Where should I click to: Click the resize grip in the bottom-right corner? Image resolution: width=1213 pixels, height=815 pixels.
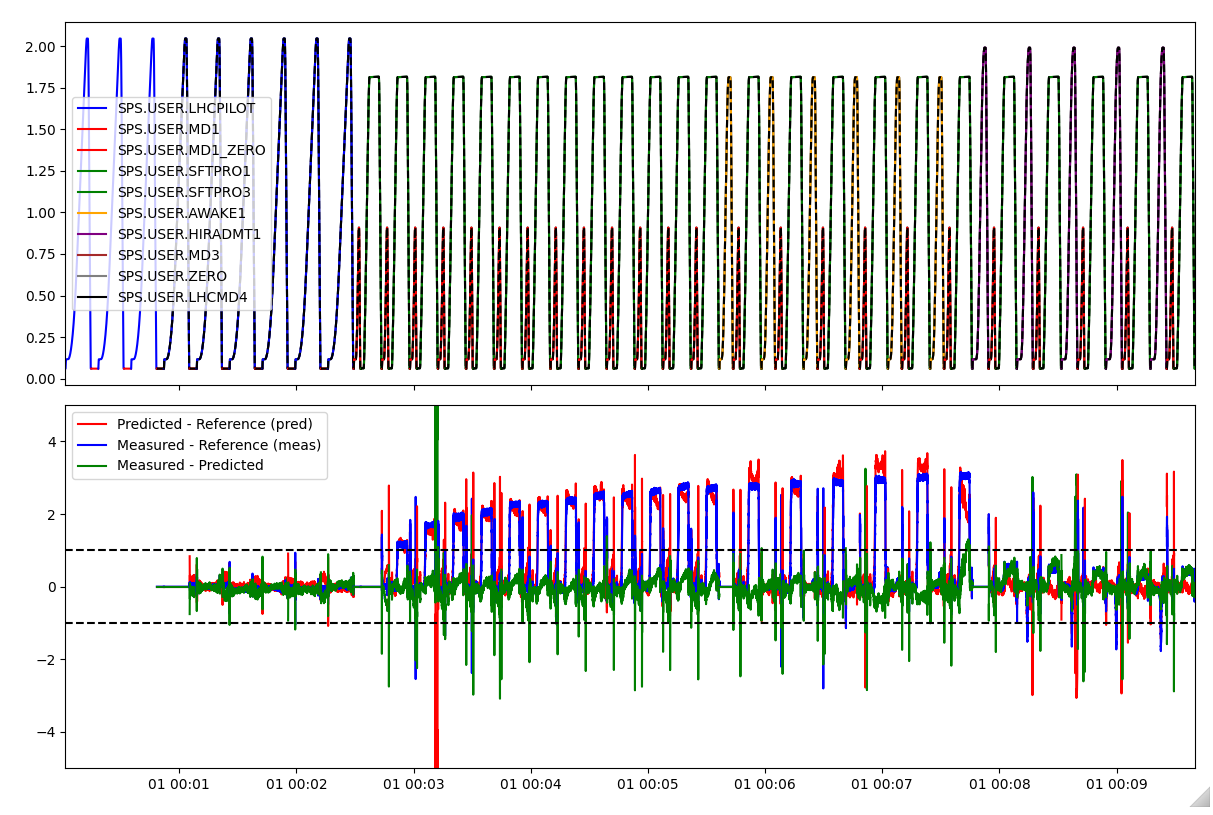1200,797
